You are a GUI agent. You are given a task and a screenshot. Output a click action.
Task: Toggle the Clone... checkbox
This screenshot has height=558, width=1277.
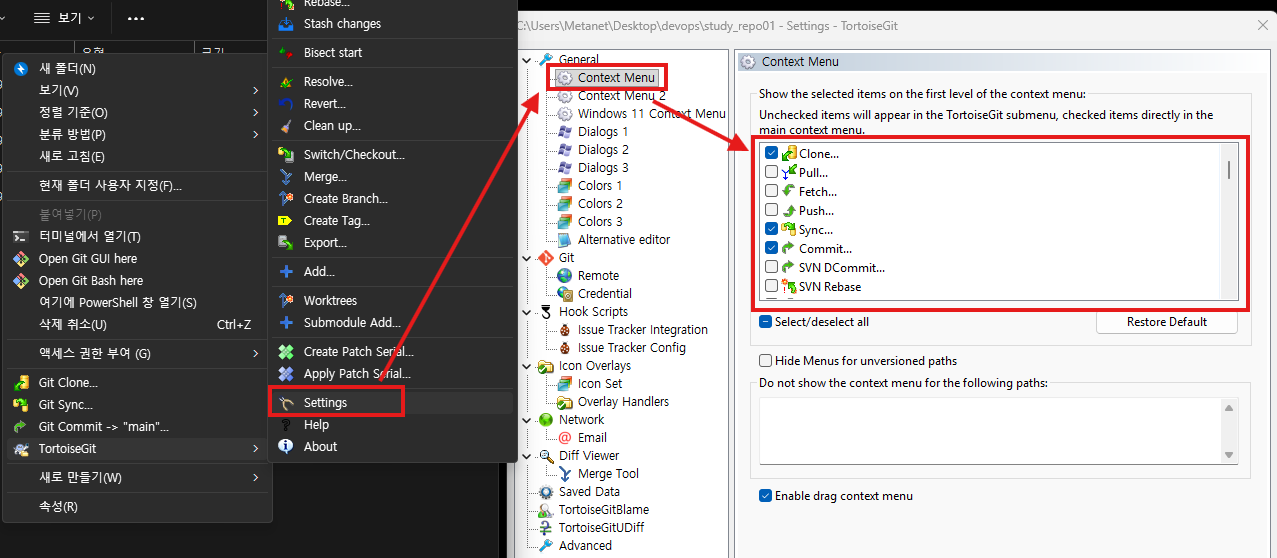point(771,154)
